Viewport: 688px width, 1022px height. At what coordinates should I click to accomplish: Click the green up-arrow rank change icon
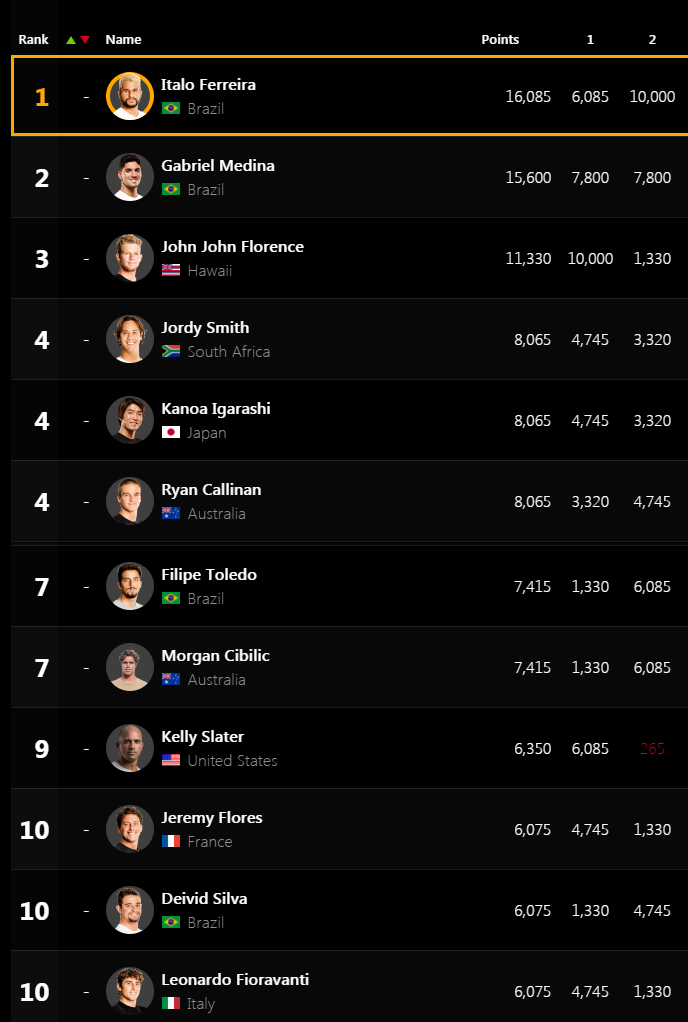pos(71,40)
